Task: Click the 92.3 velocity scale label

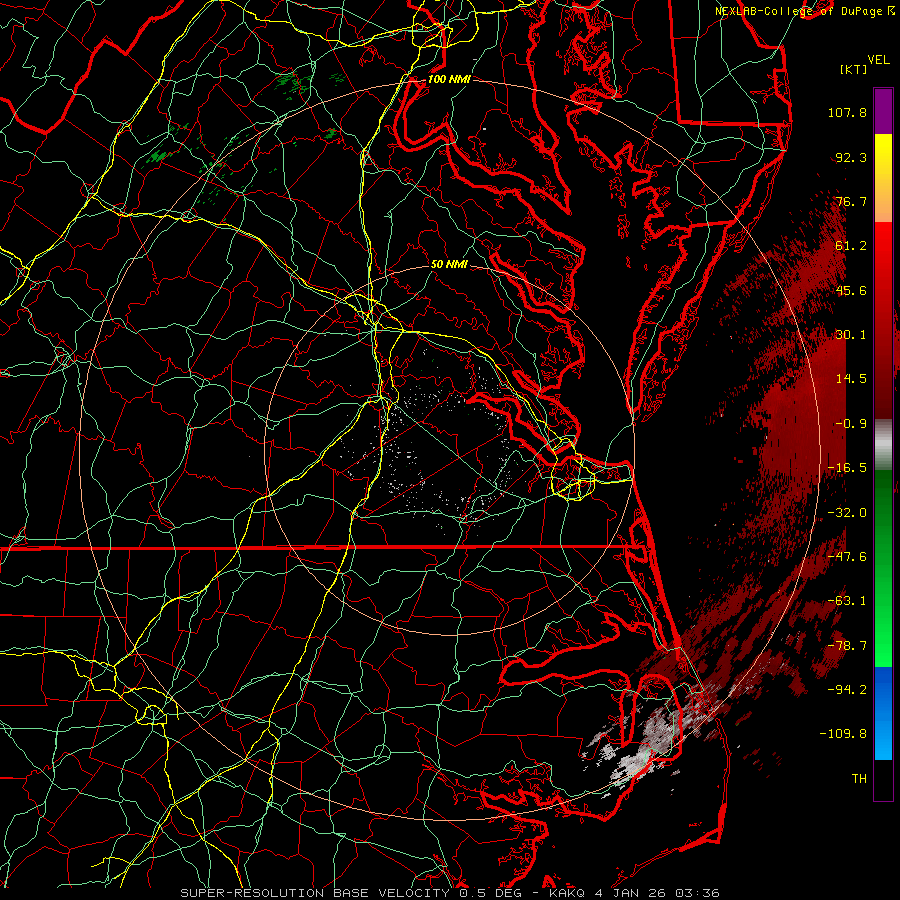Action: 851,157
